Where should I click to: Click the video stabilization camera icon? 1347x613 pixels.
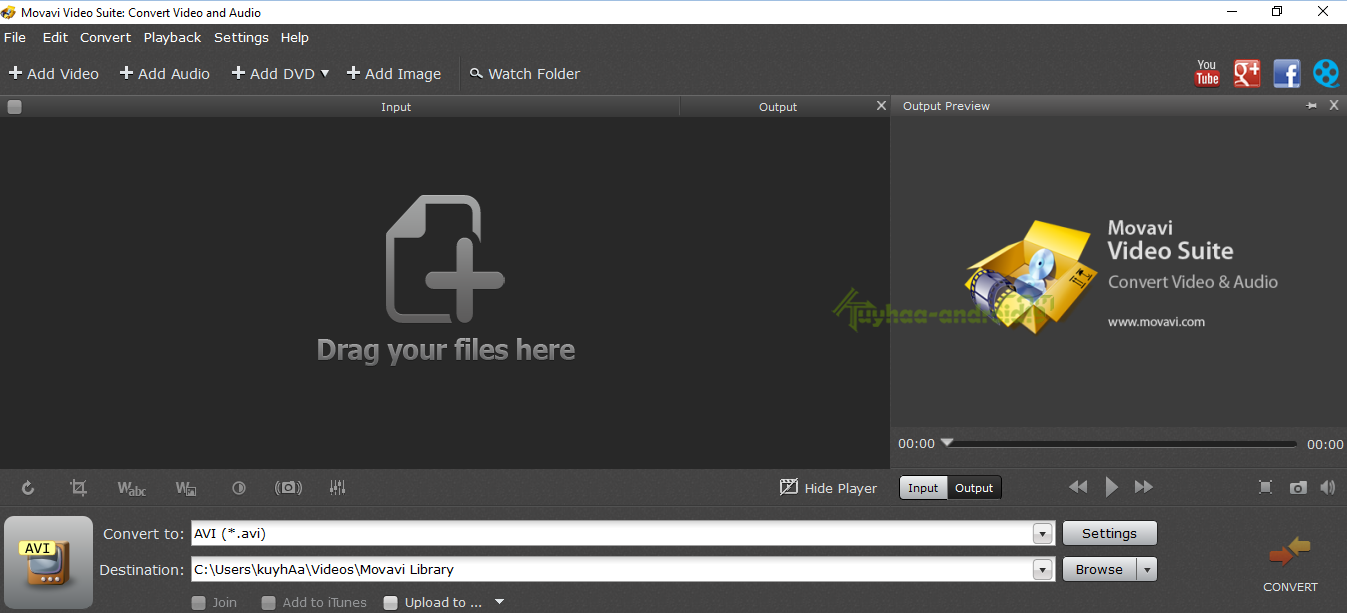point(289,488)
